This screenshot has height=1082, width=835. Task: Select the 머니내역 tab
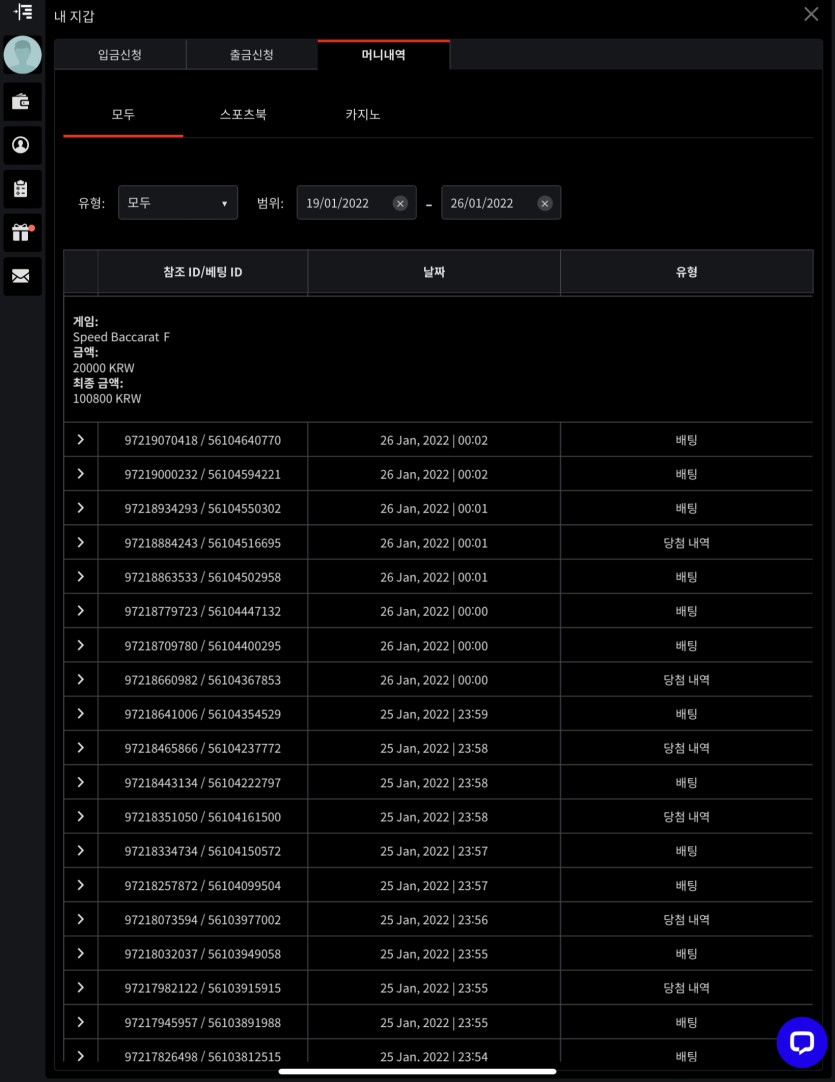click(x=384, y=55)
